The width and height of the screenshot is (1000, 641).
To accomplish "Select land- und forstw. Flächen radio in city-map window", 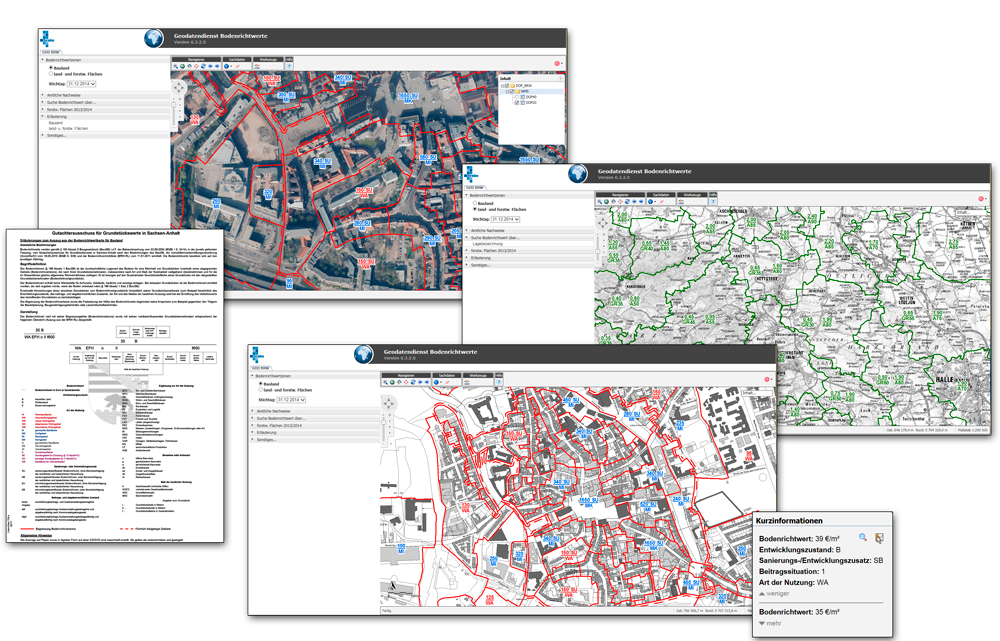I will click(260, 390).
